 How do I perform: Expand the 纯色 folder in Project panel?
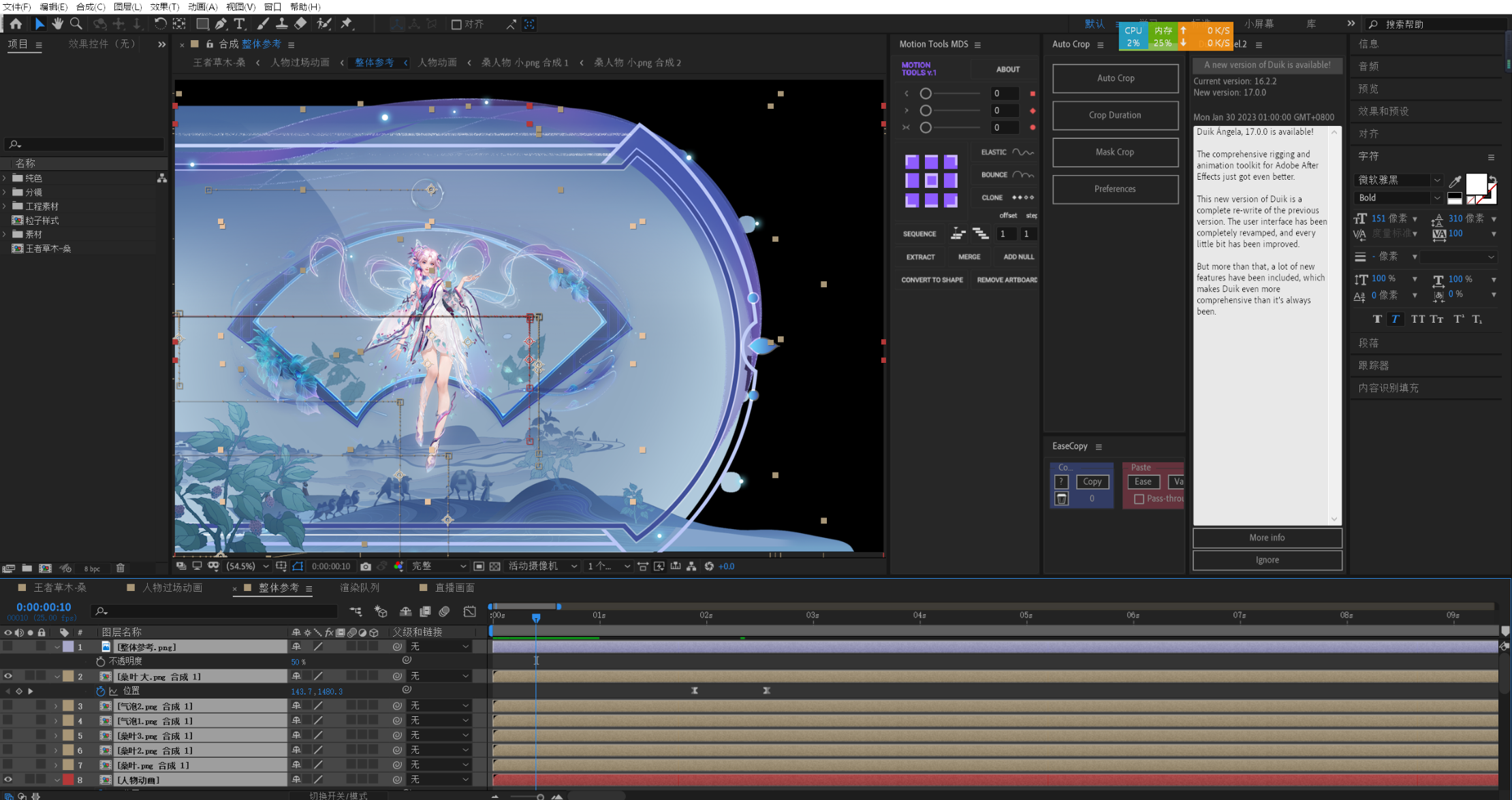pos(5,178)
